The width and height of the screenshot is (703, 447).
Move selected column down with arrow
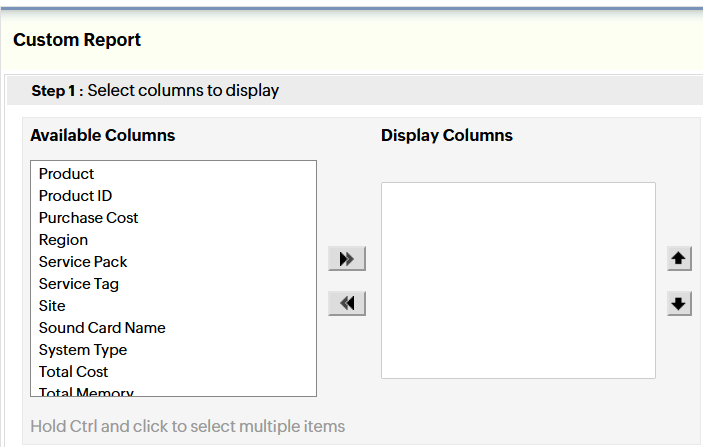click(680, 303)
